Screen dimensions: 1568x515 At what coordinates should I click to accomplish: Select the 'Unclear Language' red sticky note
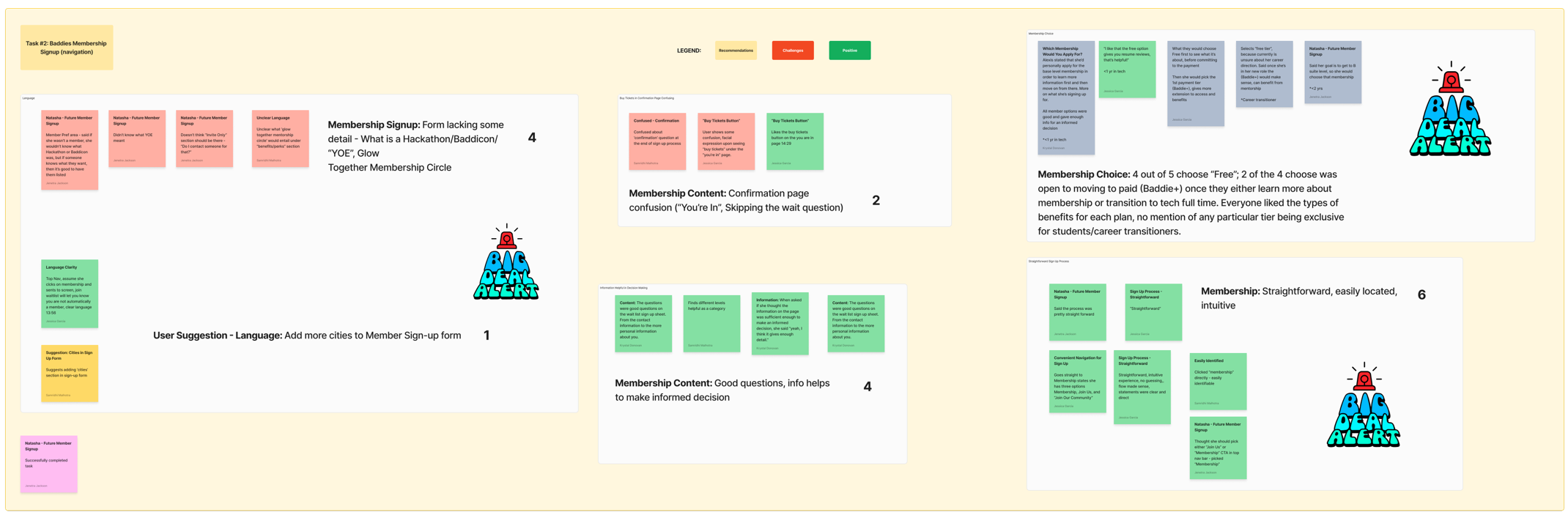click(x=281, y=138)
